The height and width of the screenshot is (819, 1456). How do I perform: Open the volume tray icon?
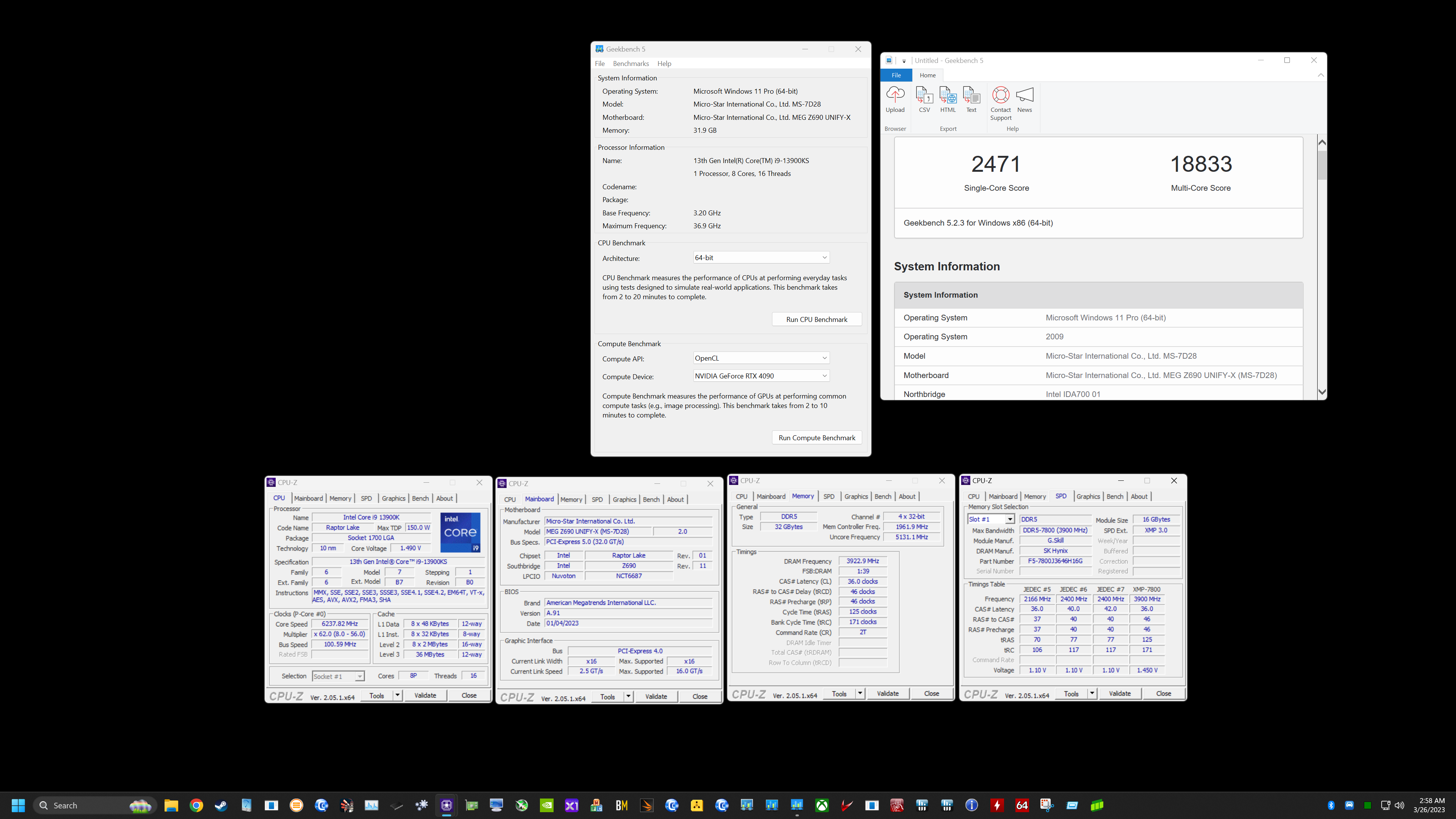tap(1400, 805)
